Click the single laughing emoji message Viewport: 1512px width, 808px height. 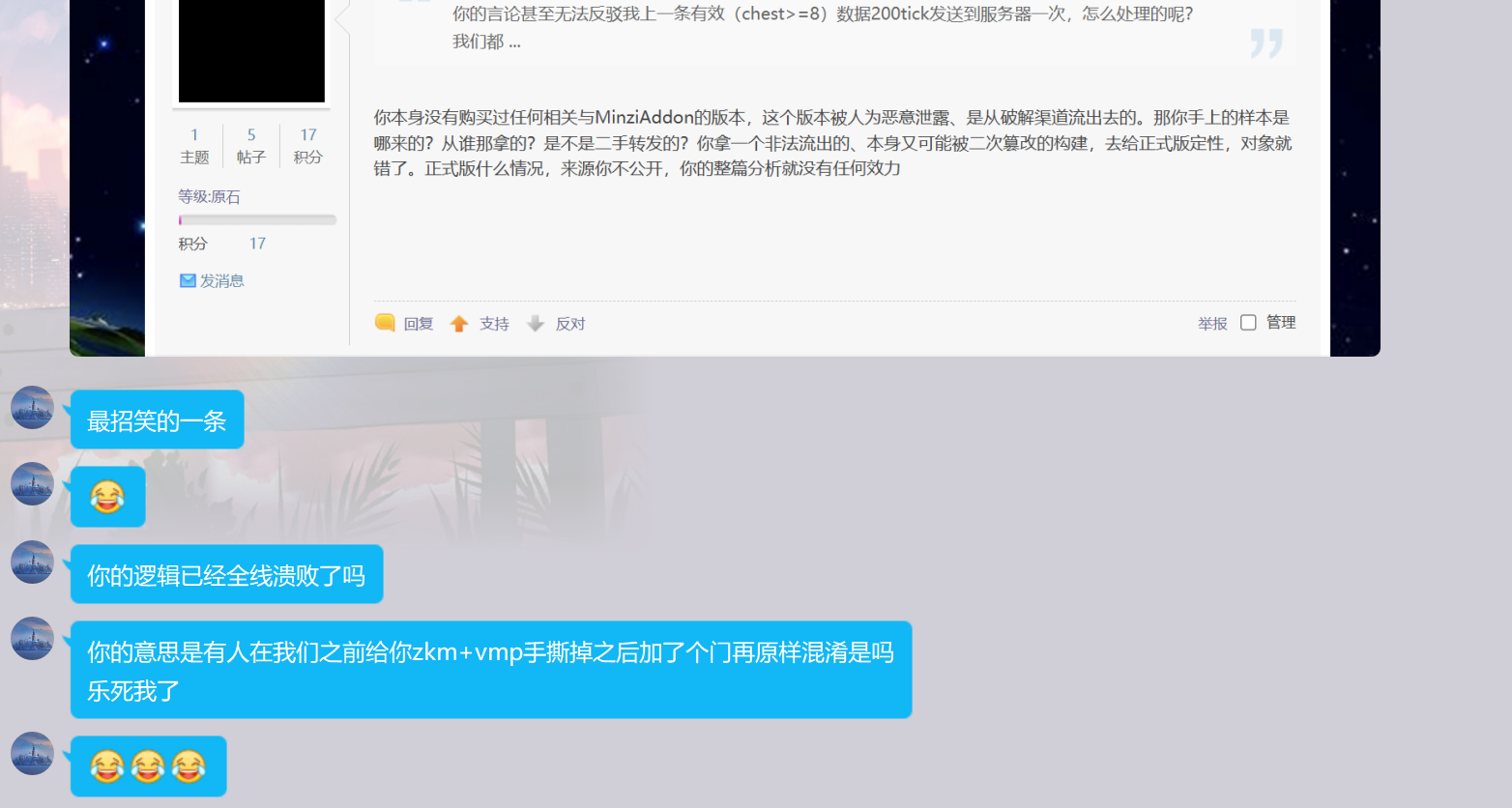[x=107, y=497]
